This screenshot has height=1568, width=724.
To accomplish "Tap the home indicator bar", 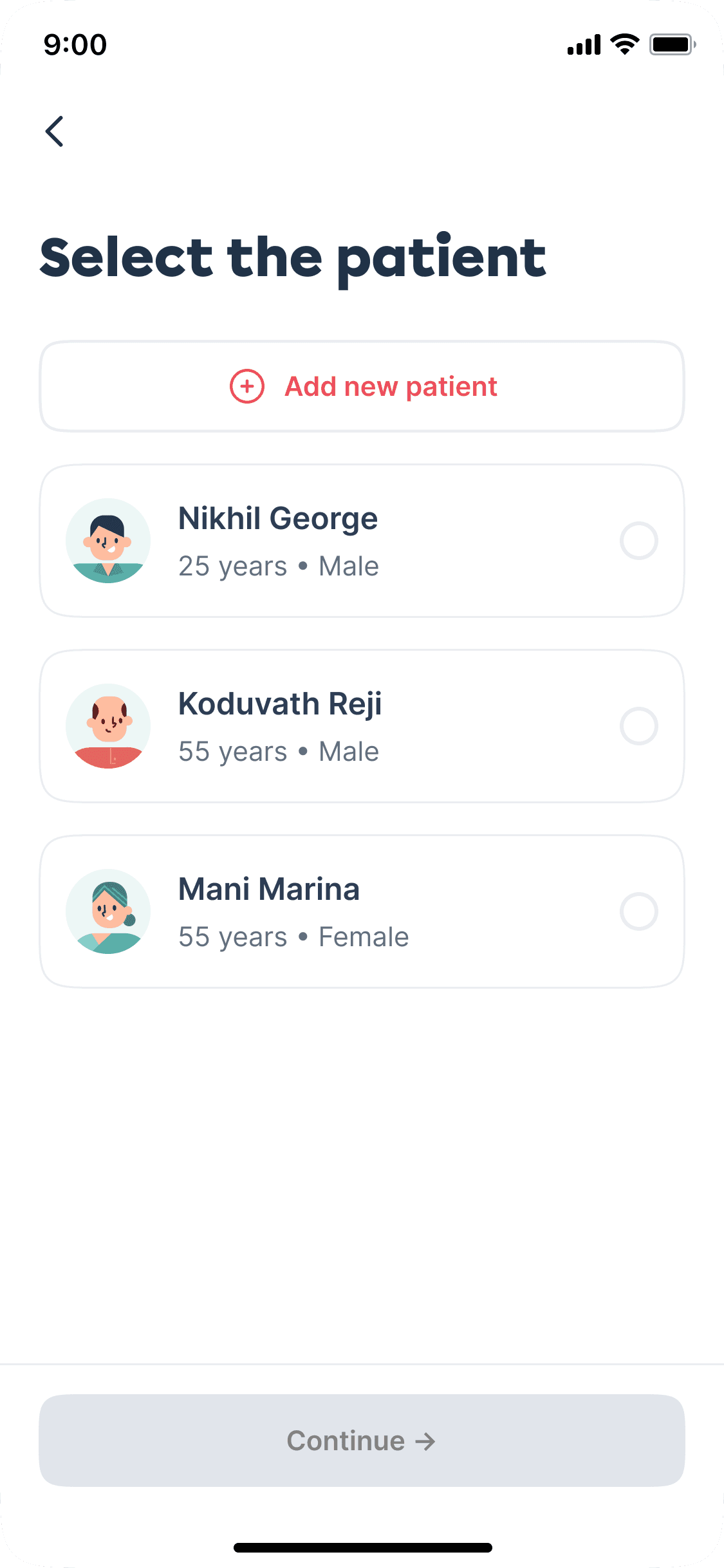I will click(x=362, y=1547).
